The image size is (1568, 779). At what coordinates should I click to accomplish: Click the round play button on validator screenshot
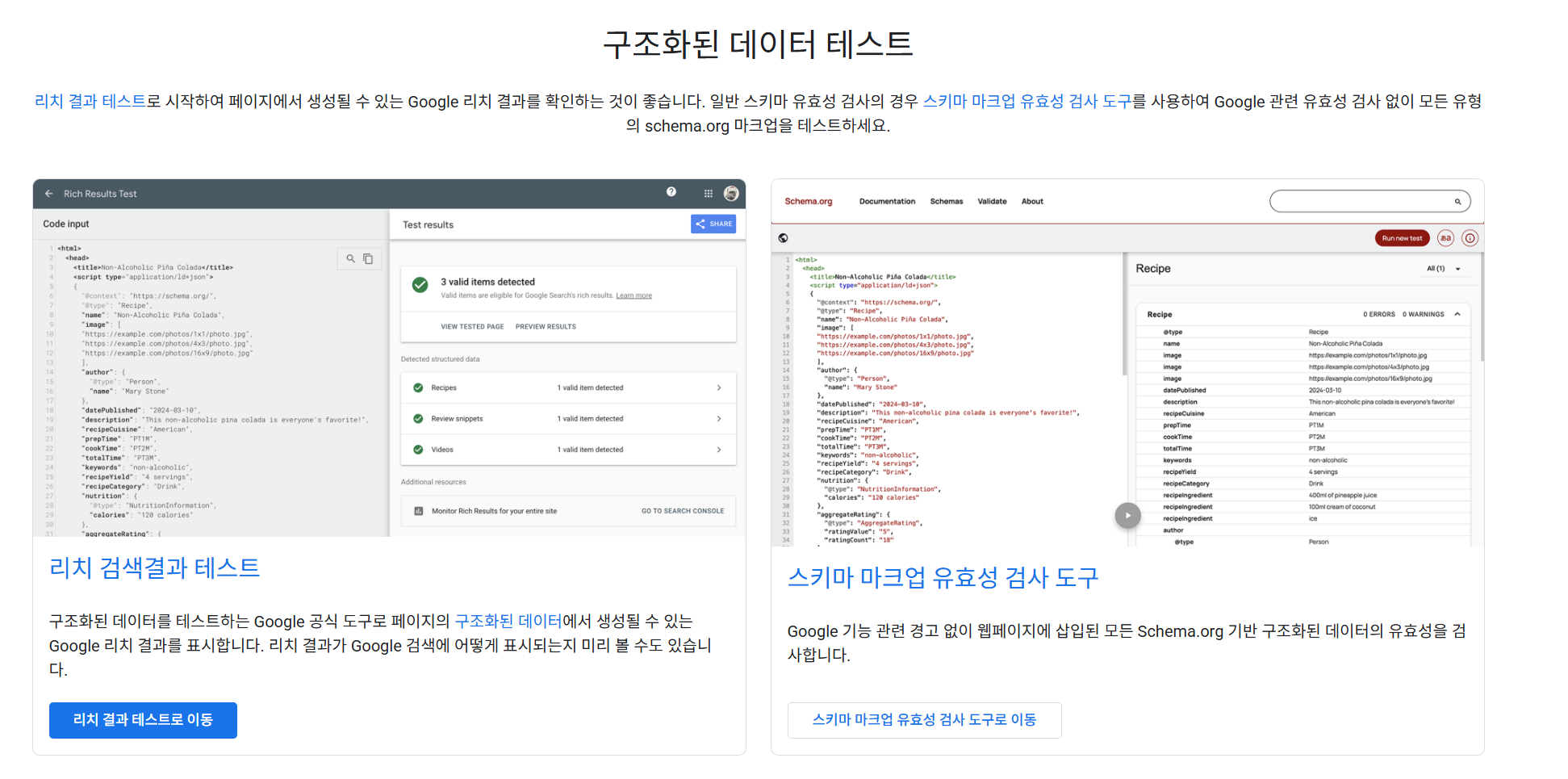[1128, 516]
